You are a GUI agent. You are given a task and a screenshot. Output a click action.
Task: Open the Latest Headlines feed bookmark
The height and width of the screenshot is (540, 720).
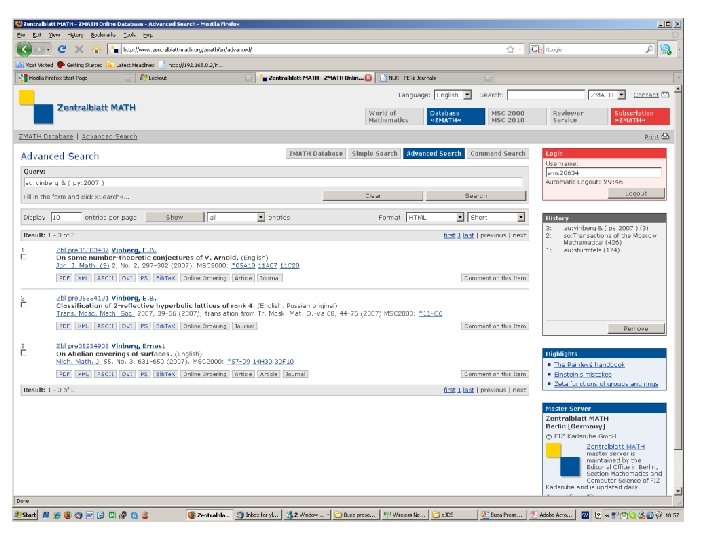pyautogui.click(x=130, y=65)
